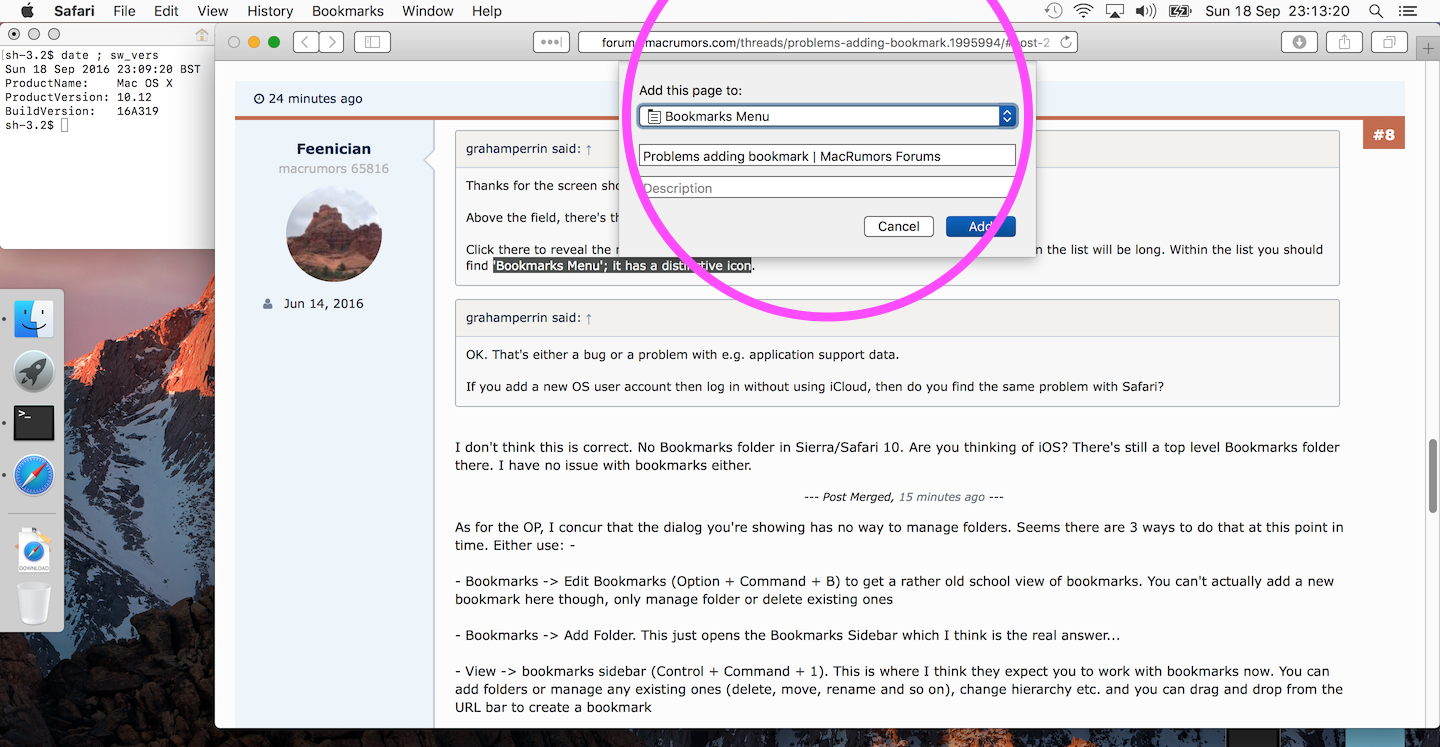Click the 'date ; sw_vers' command line in Terminal
Viewport: 1440px width, 747px height.
109,55
